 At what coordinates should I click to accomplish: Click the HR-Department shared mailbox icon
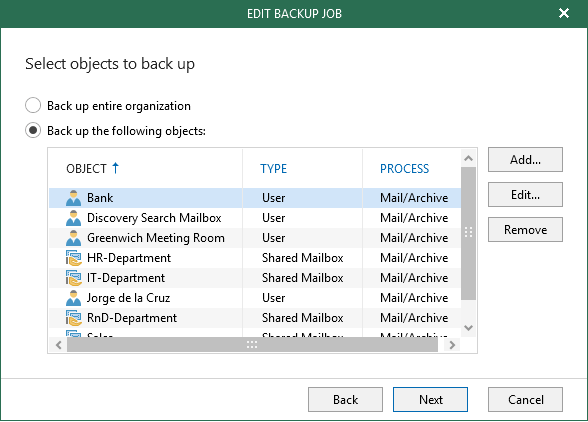pyautogui.click(x=74, y=258)
